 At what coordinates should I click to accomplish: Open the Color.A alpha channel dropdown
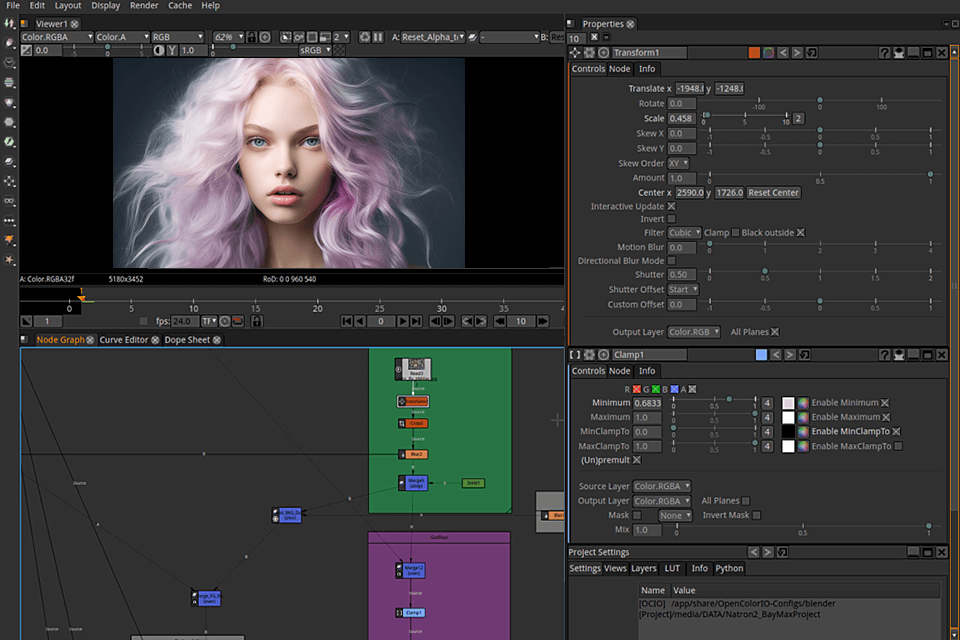pos(122,37)
